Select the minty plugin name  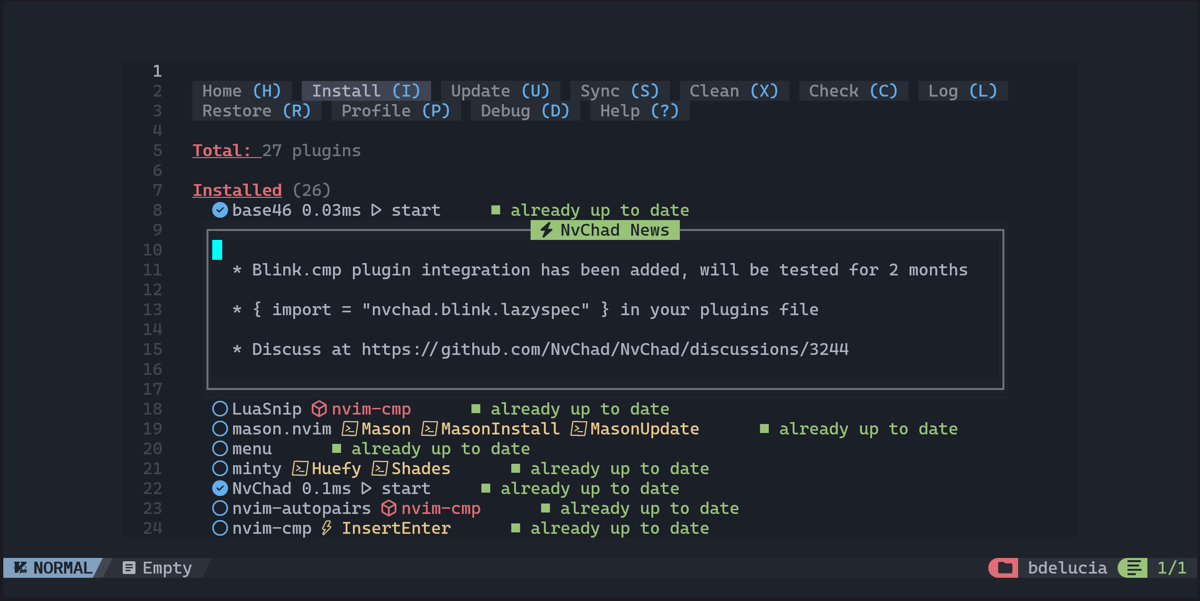[257, 468]
